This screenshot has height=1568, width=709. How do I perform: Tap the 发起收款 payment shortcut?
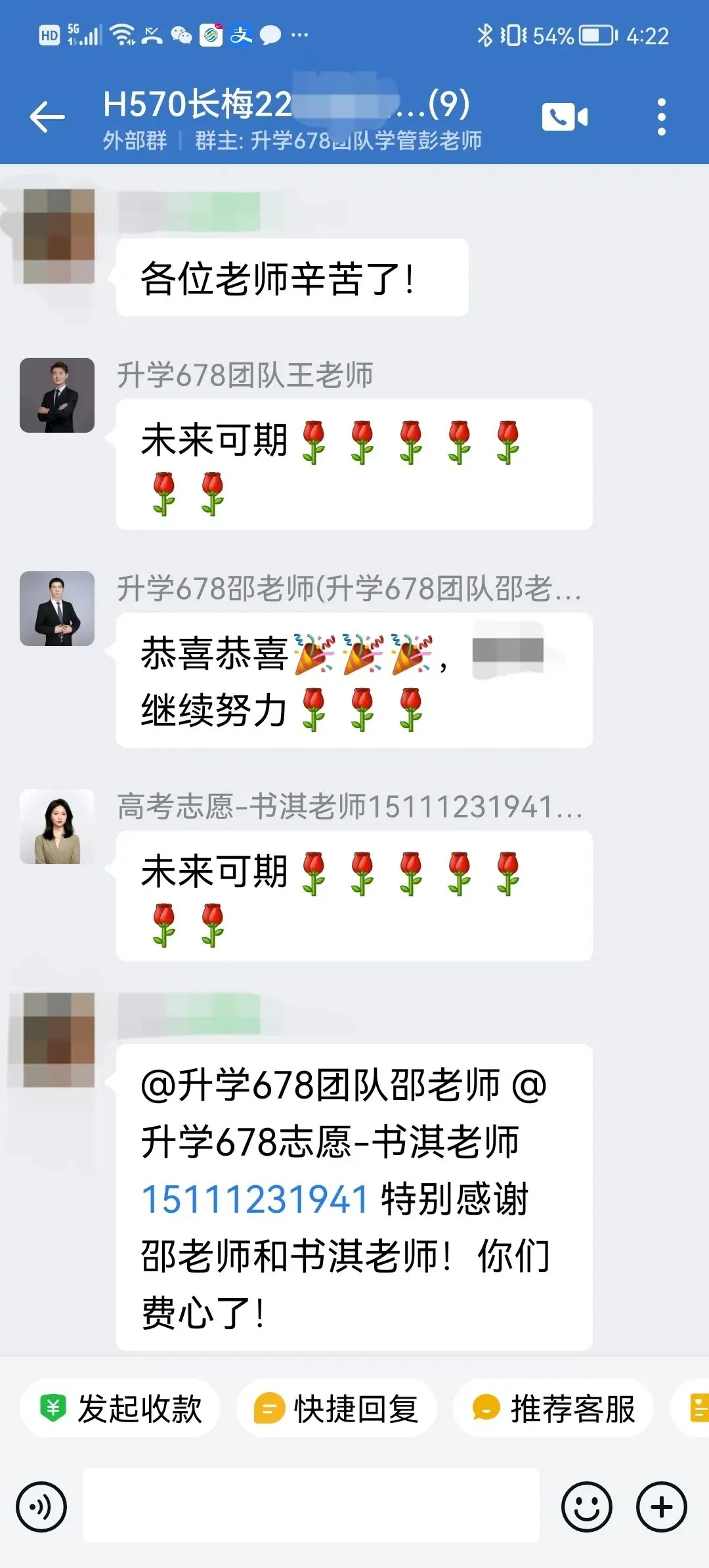point(120,1408)
